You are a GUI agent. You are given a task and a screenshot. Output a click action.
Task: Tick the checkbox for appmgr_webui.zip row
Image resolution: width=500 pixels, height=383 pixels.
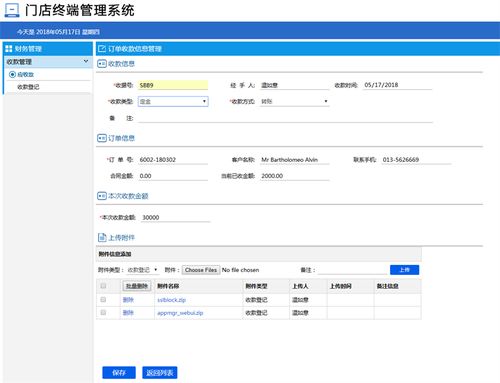[103, 312]
